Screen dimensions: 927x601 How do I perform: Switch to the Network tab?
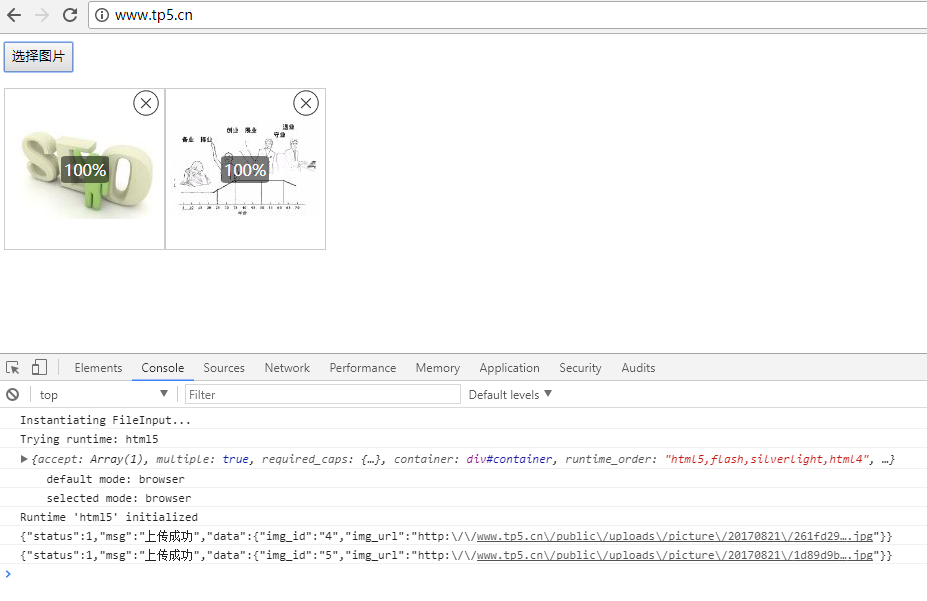point(287,368)
